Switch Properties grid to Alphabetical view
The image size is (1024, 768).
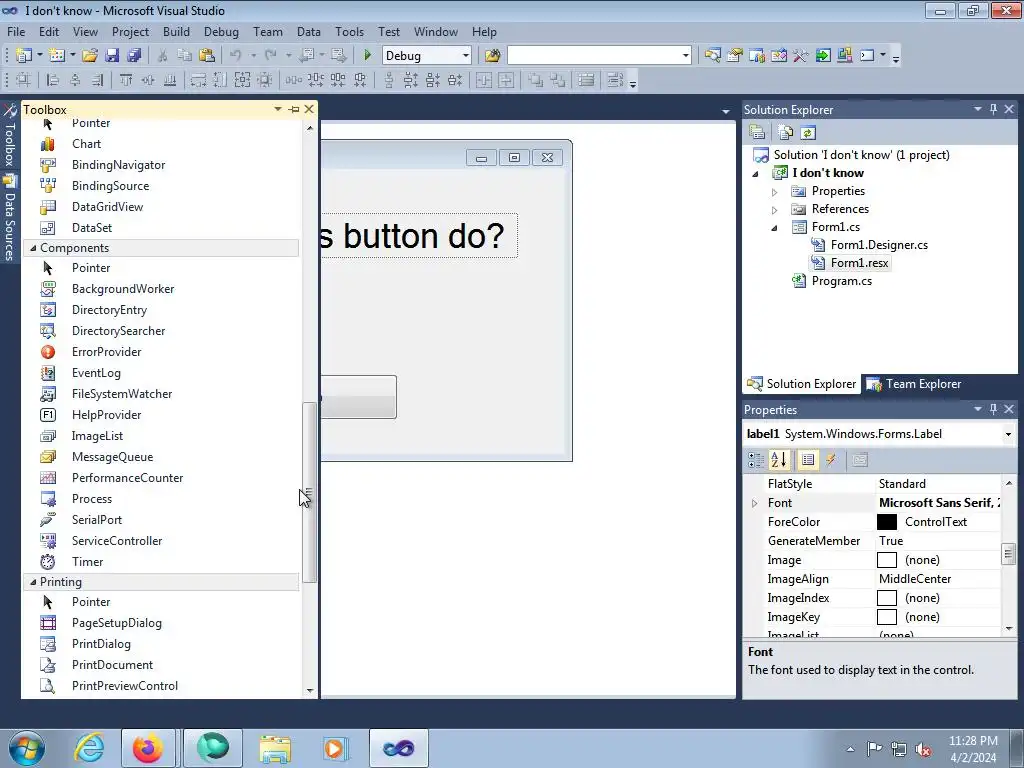coord(779,460)
